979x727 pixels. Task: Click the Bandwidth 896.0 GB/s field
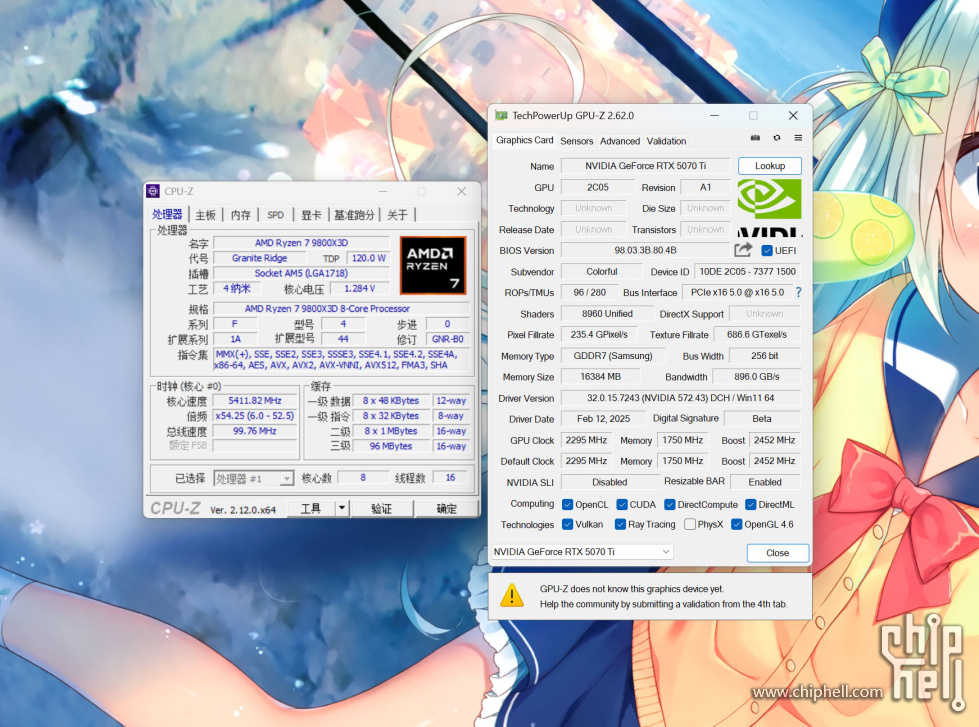[x=756, y=377]
